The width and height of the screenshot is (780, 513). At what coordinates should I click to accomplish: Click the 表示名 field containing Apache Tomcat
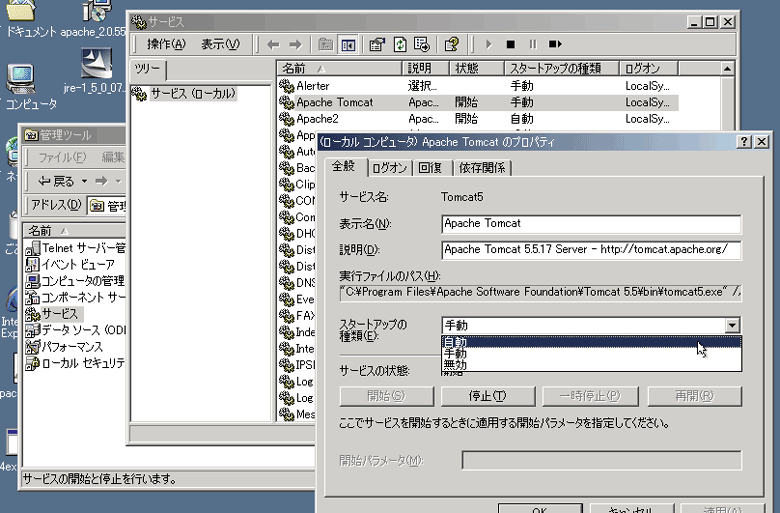(591, 224)
